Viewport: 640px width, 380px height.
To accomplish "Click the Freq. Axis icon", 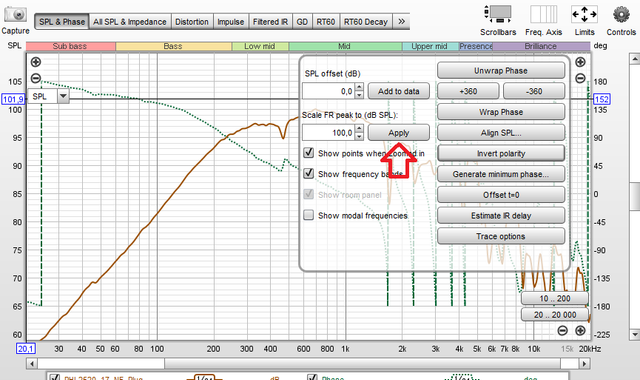I will pyautogui.click(x=543, y=15).
